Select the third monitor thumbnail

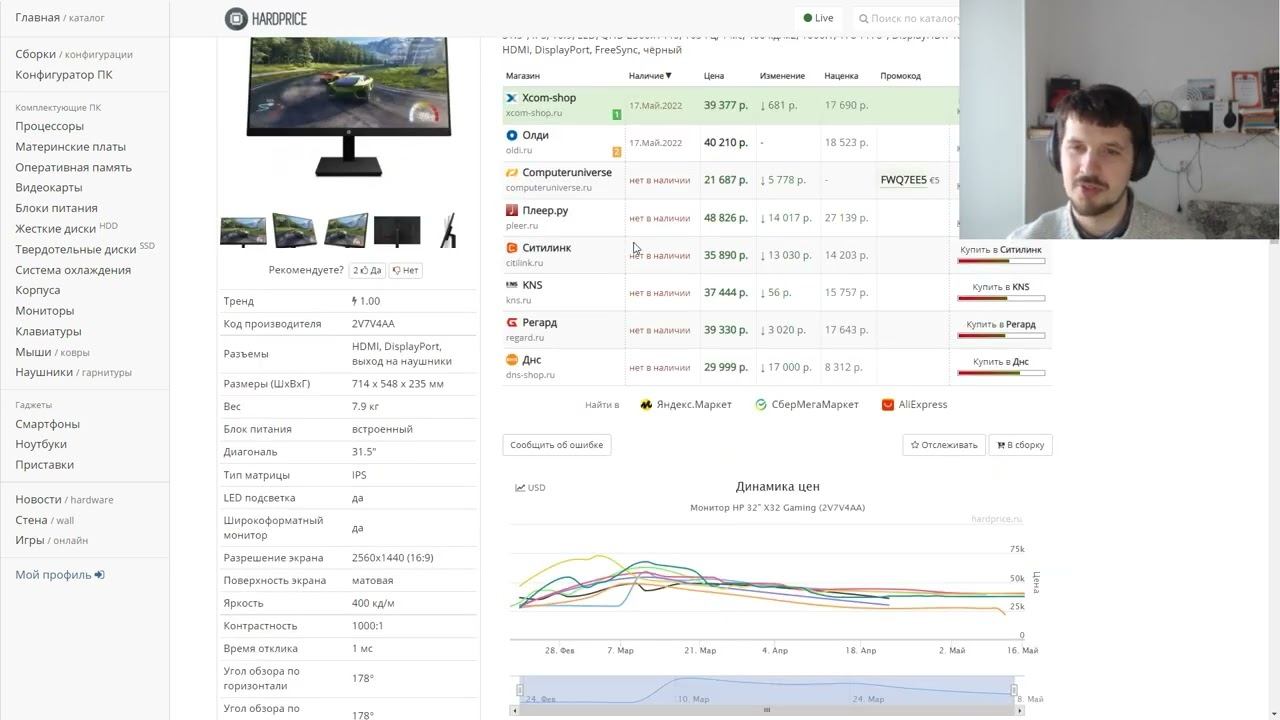346,230
